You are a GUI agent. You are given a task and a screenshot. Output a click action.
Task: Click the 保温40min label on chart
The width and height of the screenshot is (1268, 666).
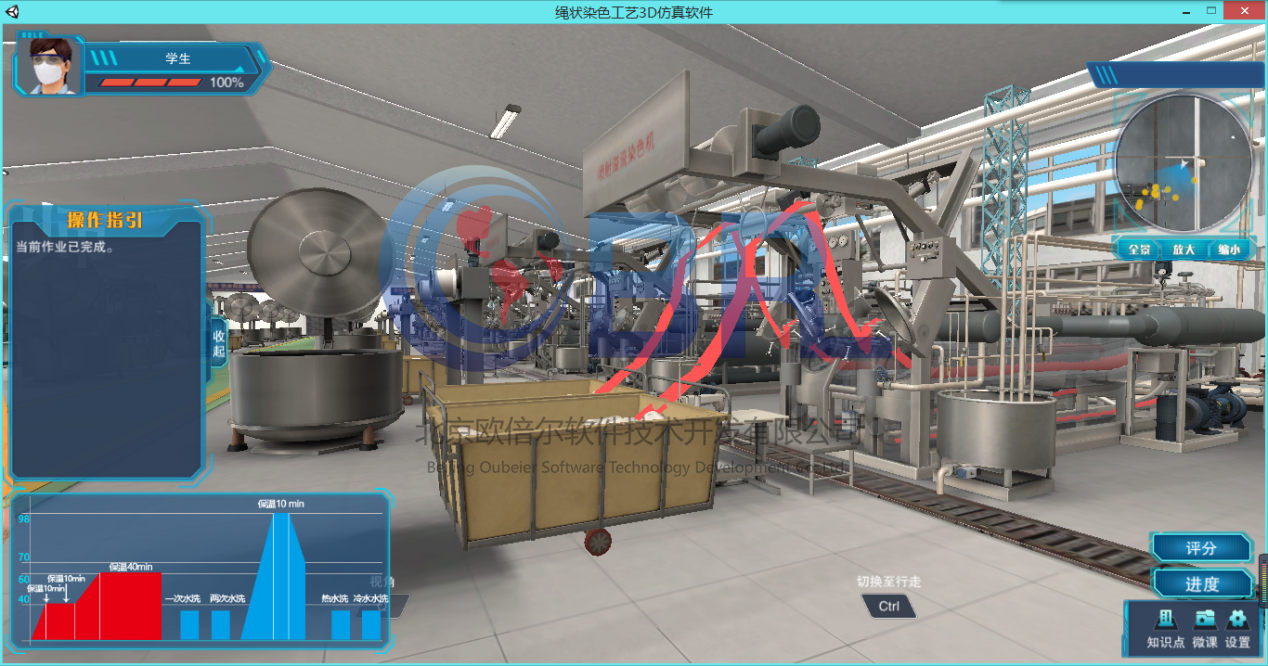(x=130, y=567)
